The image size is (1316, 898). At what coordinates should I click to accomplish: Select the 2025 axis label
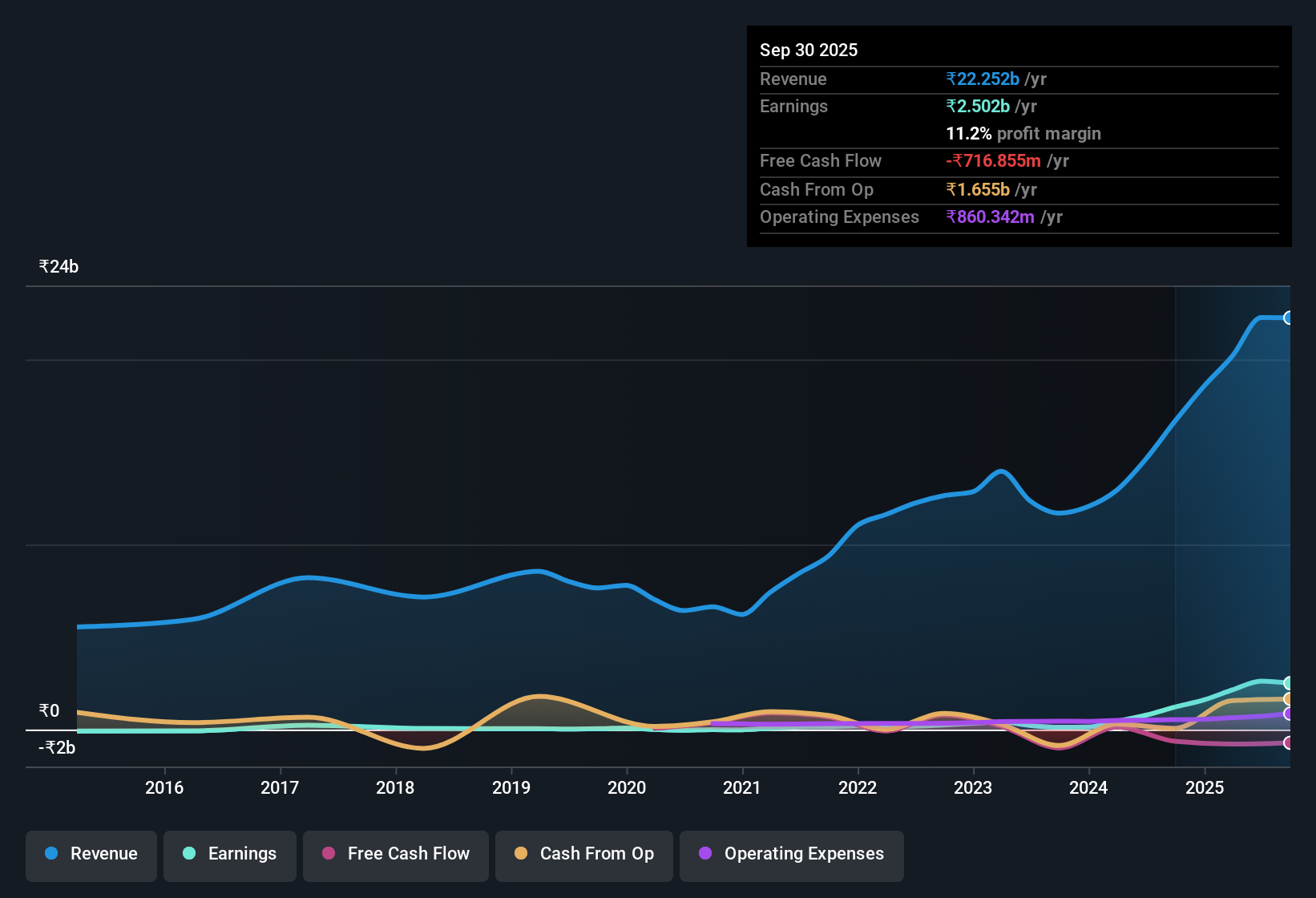[x=1205, y=788]
